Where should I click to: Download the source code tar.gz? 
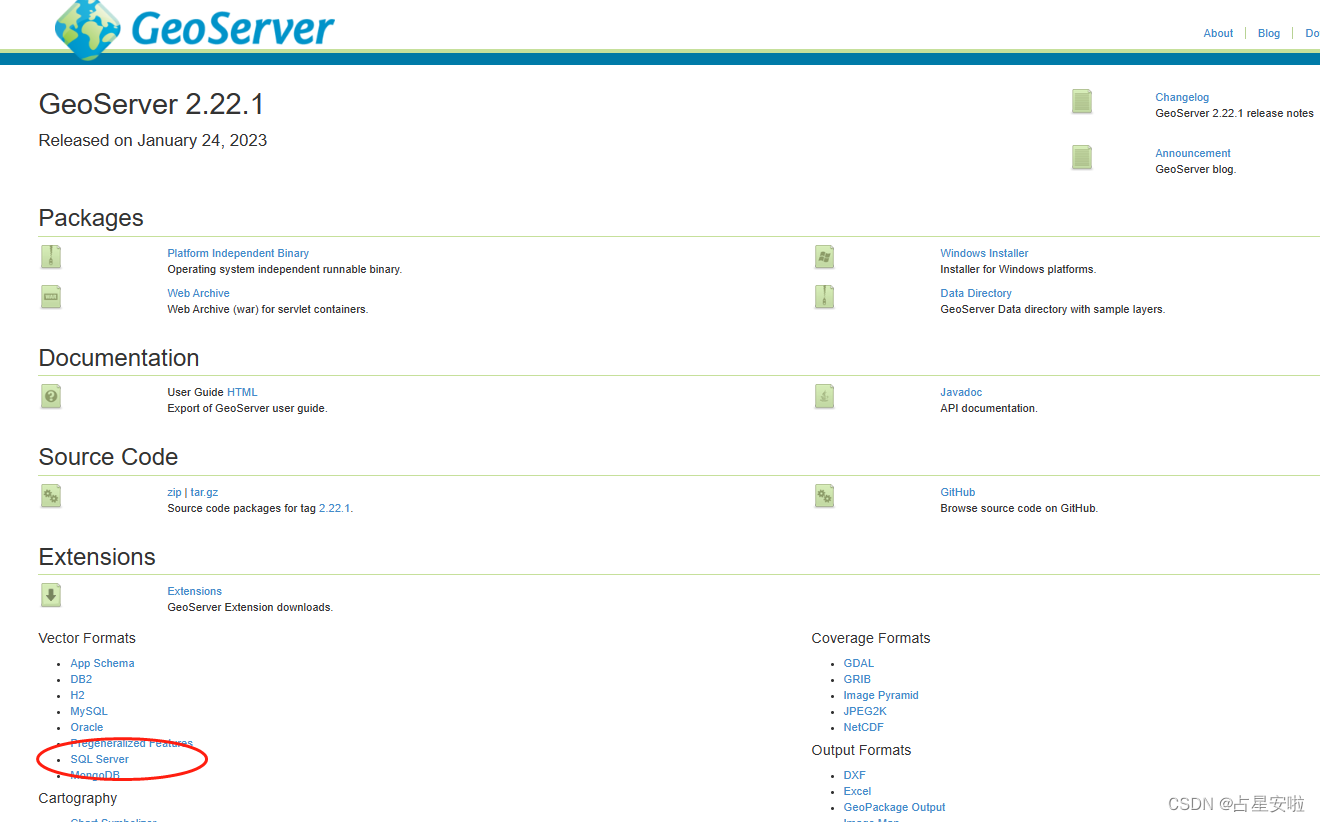204,492
